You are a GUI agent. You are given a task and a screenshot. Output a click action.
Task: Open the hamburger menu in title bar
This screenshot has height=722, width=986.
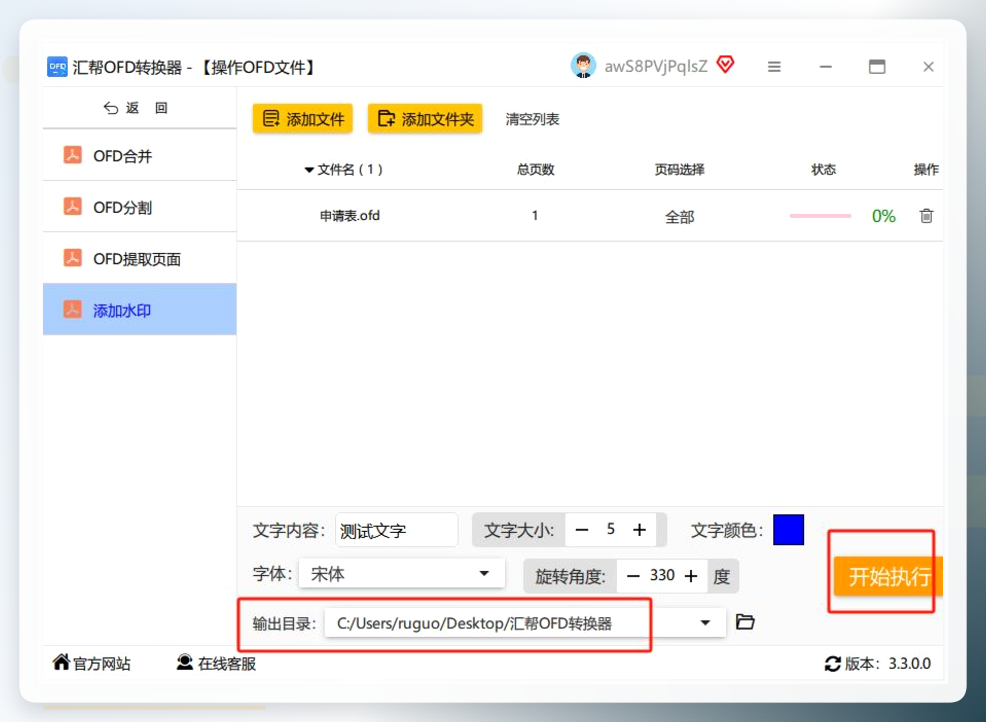pyautogui.click(x=774, y=67)
